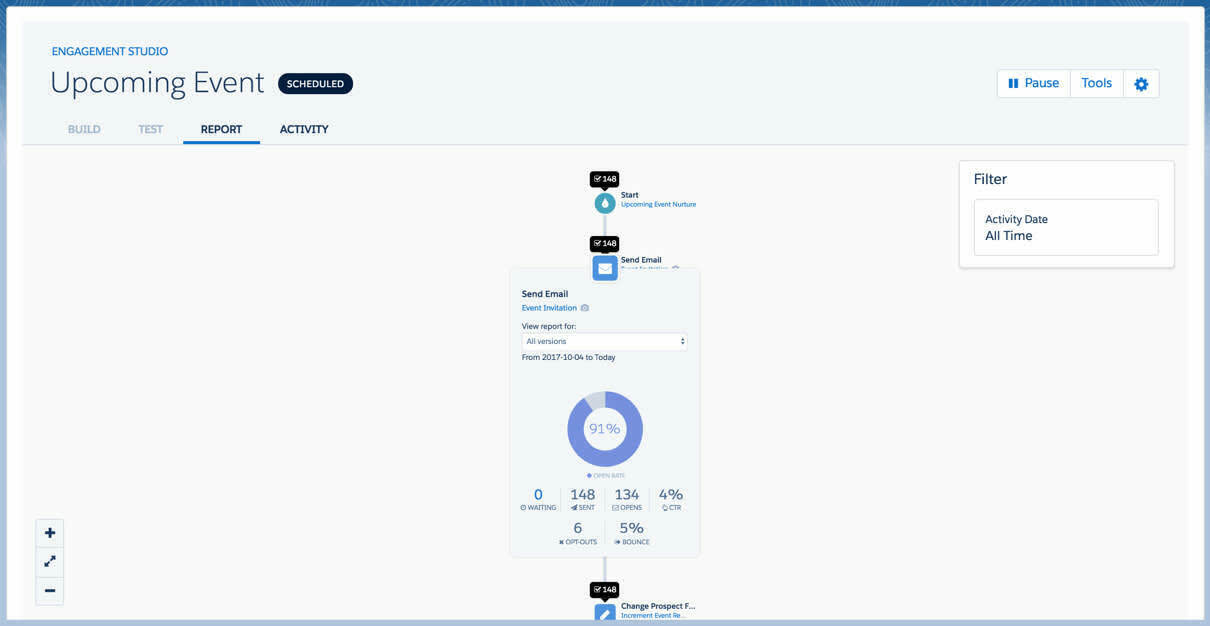
Task: Open the settings gear icon
Action: click(x=1141, y=84)
